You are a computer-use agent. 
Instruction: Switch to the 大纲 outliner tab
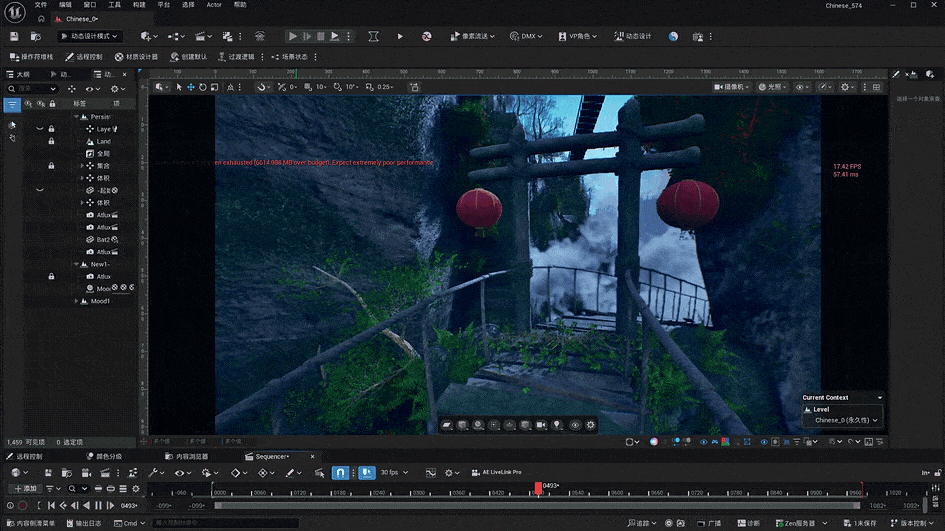click(18, 74)
